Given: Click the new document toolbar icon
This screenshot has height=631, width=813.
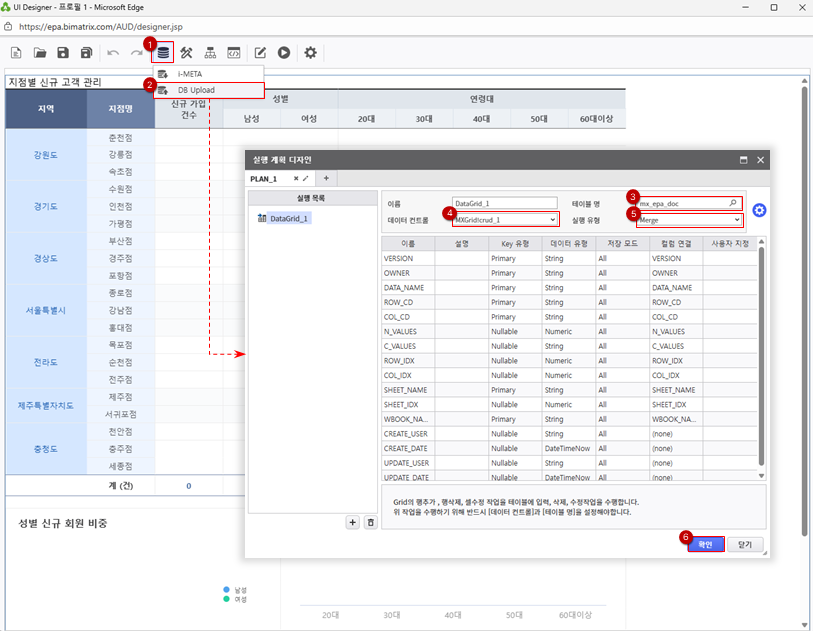Looking at the screenshot, I should point(16,52).
